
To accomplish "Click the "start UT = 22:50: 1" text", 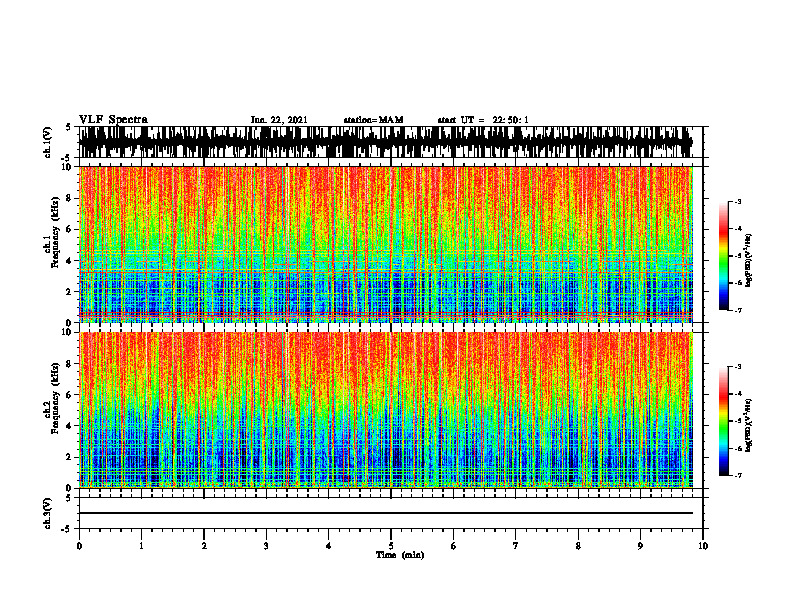I will pos(483,120).
